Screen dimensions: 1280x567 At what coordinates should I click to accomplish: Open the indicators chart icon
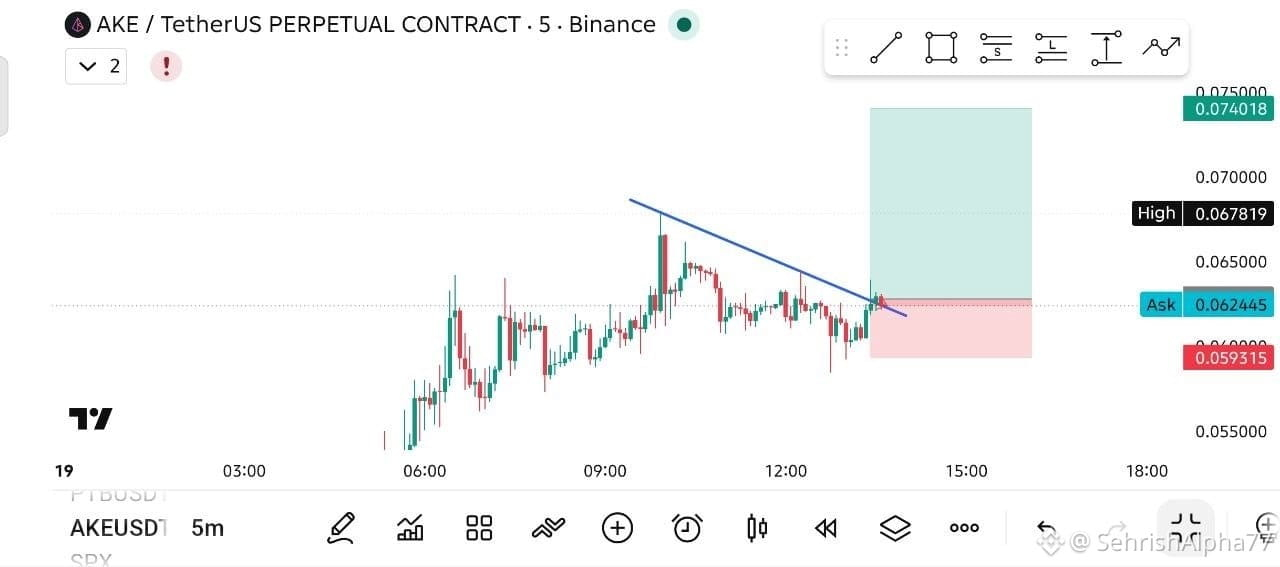(410, 528)
